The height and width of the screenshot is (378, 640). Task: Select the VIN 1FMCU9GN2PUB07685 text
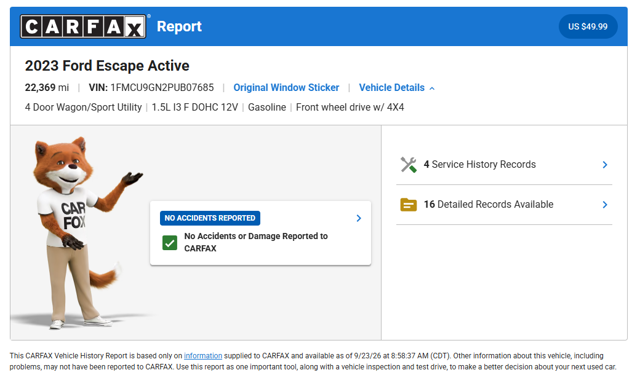coord(151,88)
